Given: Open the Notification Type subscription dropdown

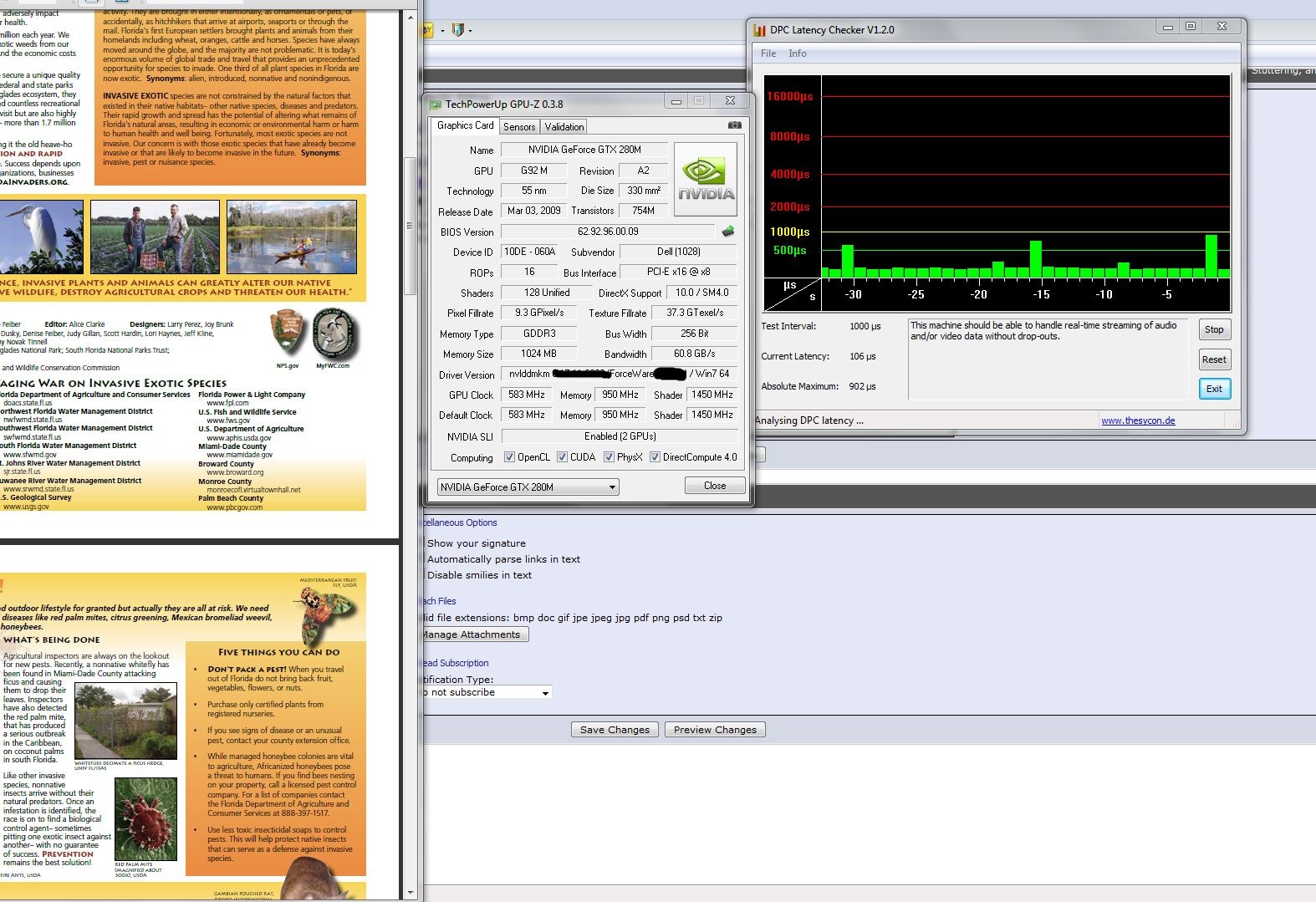Looking at the screenshot, I should coord(487,692).
